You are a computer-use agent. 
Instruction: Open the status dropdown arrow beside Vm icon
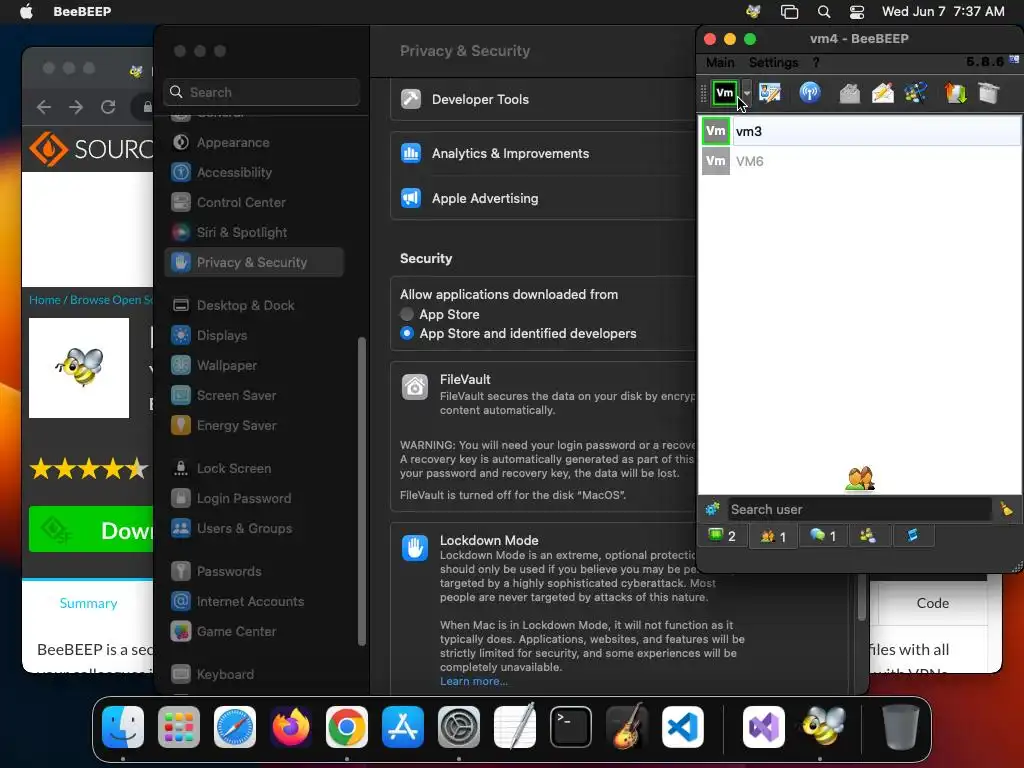coord(746,93)
